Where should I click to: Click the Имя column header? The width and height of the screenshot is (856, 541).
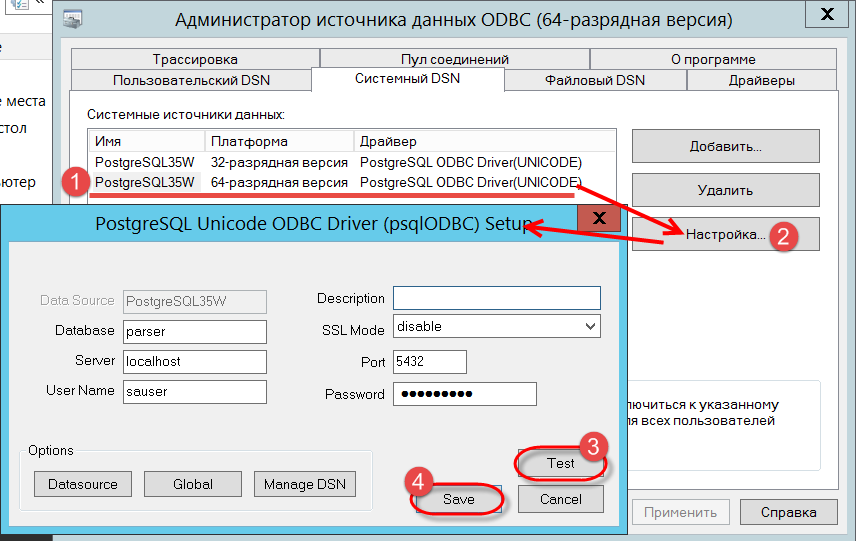[x=147, y=141]
